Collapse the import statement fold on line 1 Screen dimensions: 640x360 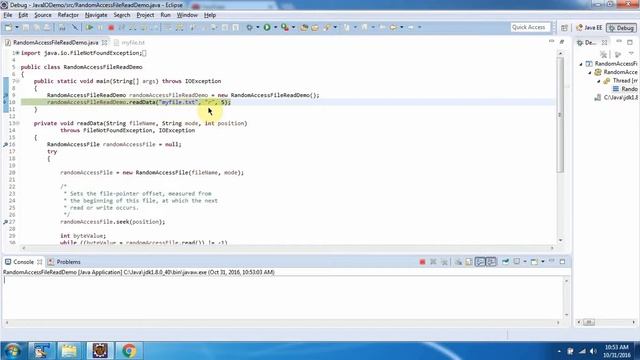17,53
